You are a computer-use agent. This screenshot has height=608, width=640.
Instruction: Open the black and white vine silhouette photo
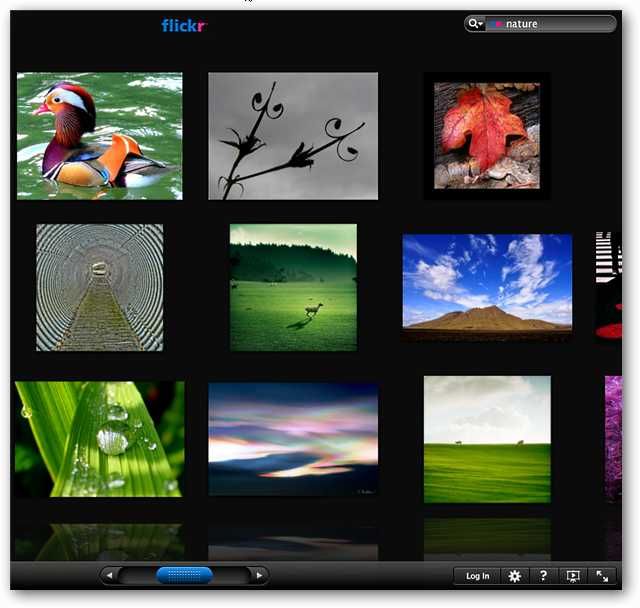pos(293,136)
